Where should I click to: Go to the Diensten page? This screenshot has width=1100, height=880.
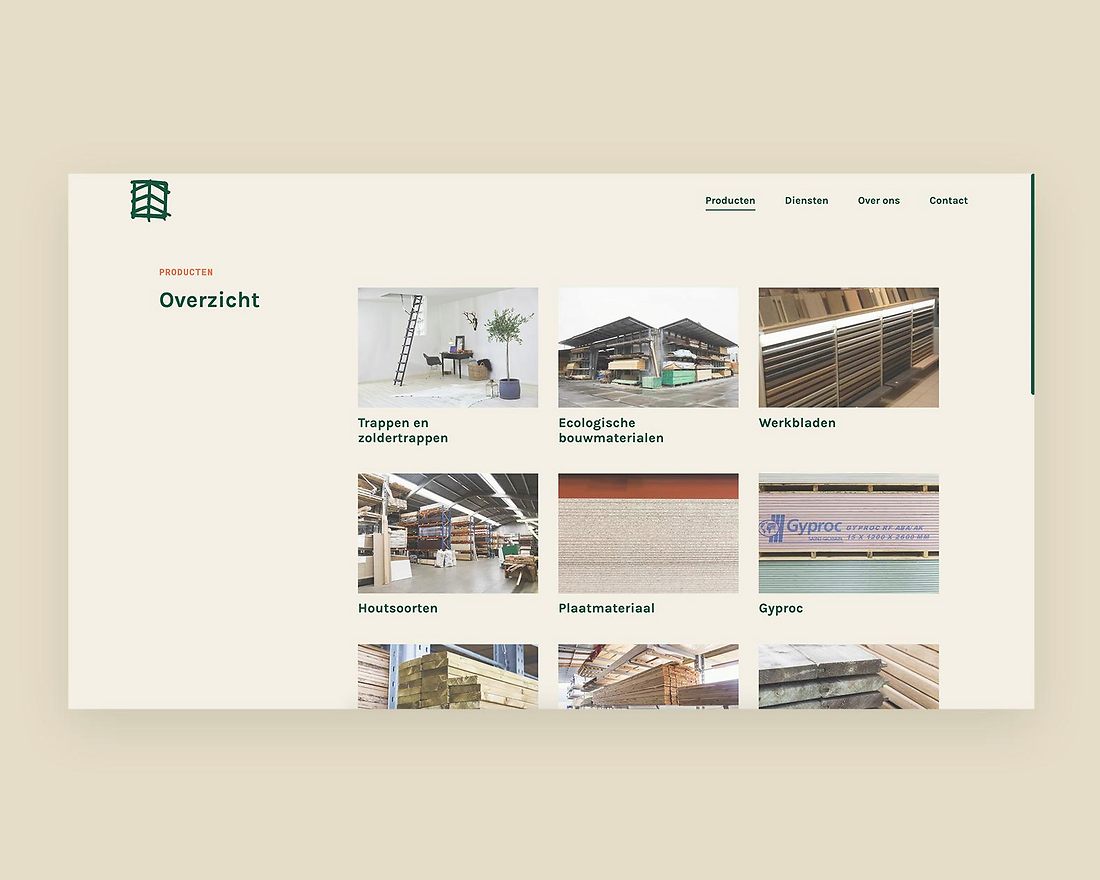tap(806, 201)
